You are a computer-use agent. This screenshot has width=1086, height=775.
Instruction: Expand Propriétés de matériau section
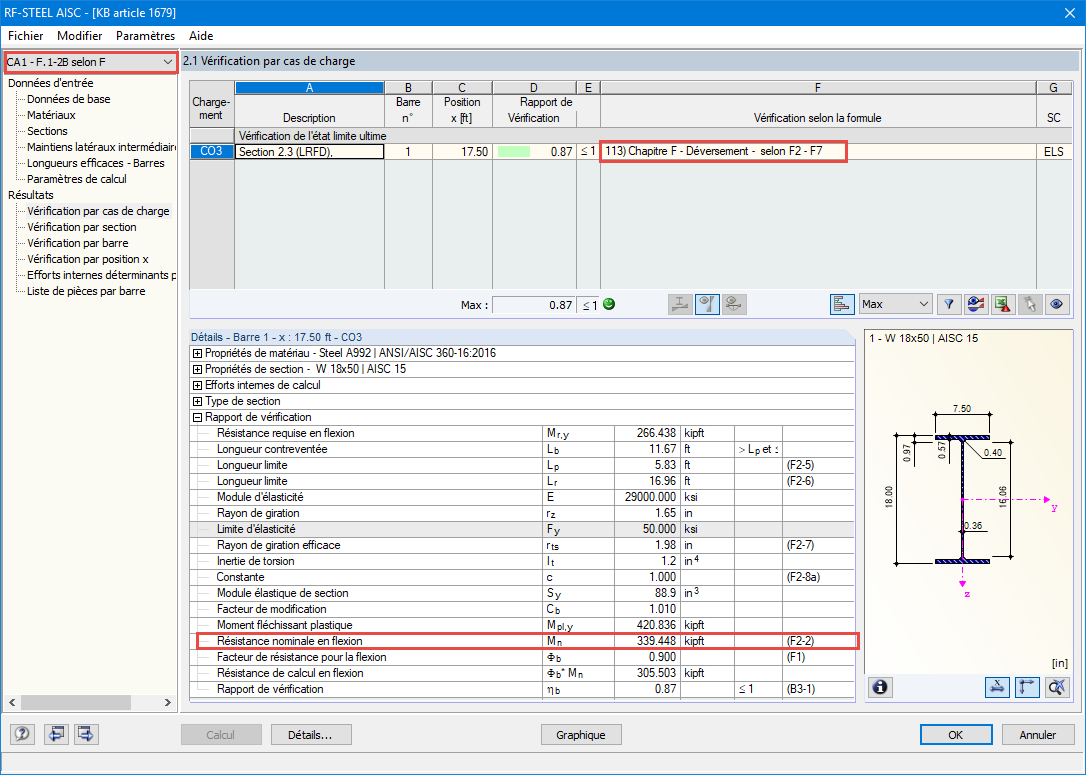[197, 353]
